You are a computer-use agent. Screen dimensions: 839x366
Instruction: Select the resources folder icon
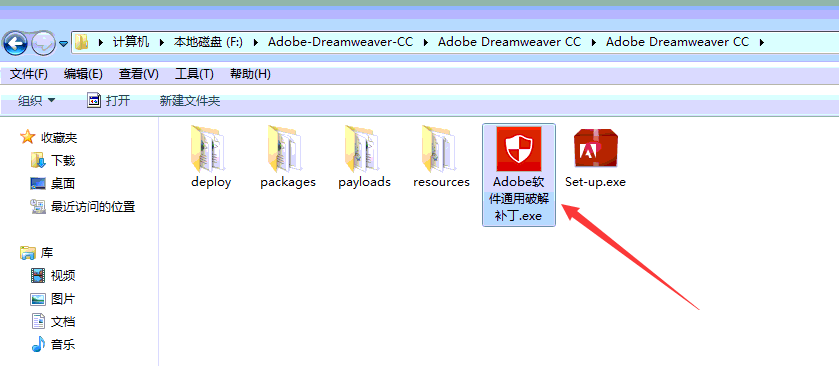coord(439,149)
